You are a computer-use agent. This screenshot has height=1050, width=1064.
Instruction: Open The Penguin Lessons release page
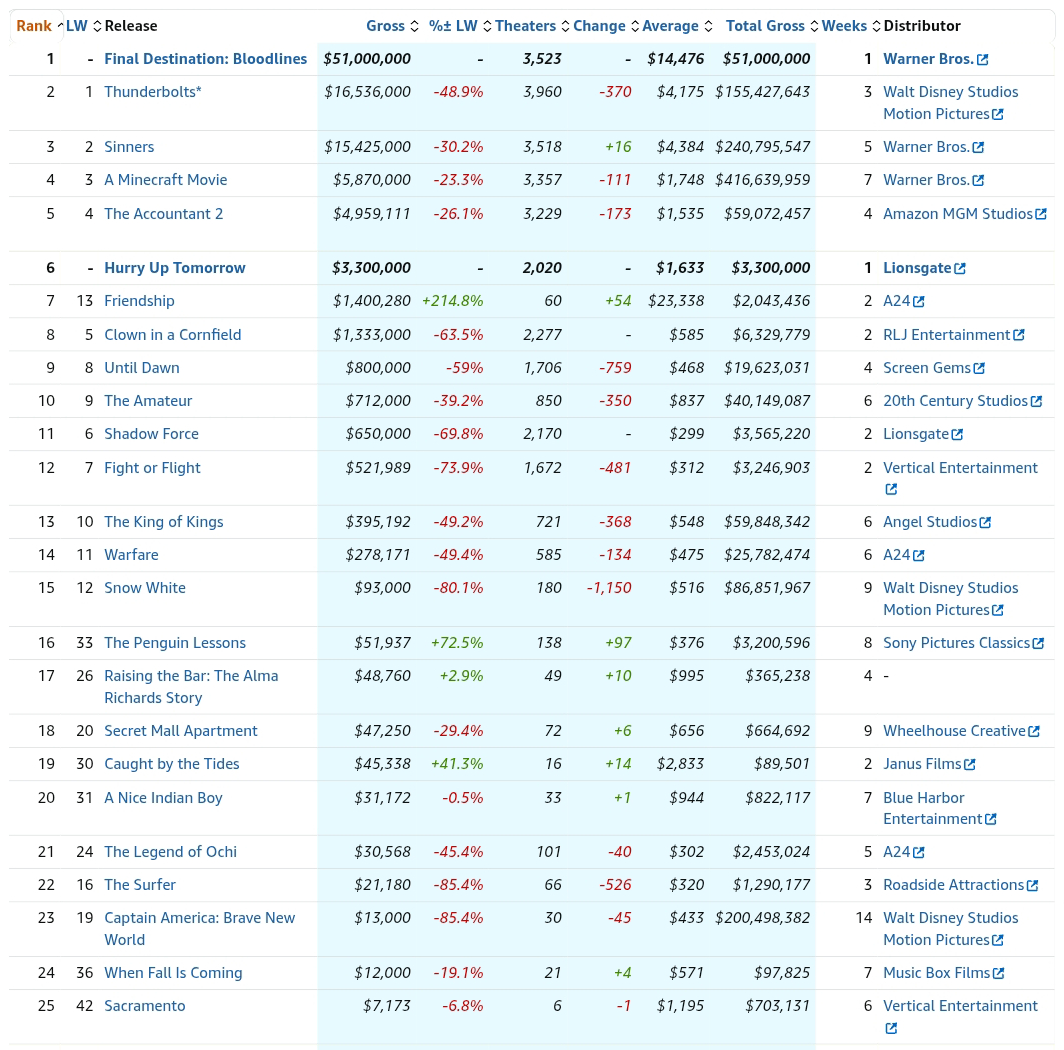tap(175, 643)
